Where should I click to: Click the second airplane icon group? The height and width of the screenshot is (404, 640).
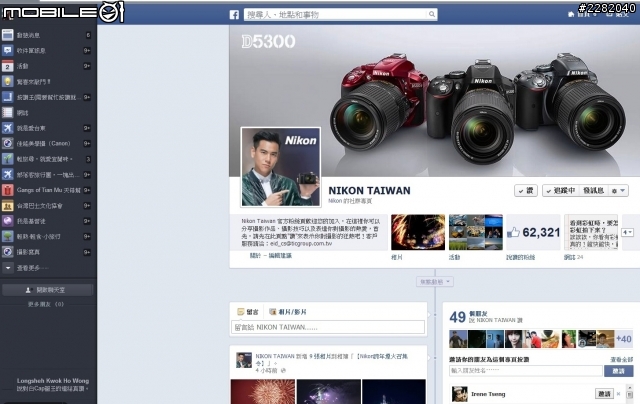[x=7, y=175]
